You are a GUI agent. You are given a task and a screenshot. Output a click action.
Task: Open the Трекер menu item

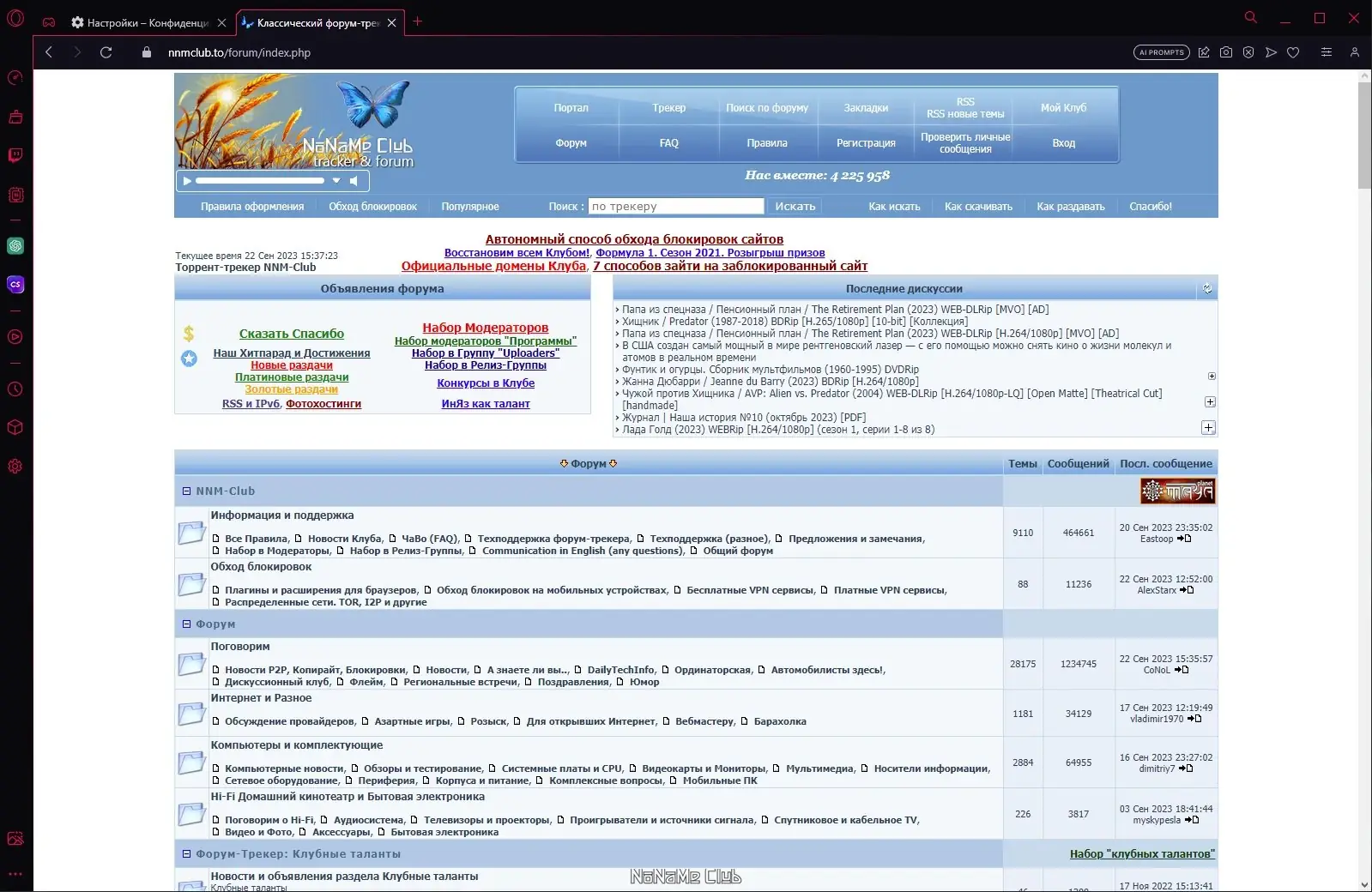pos(668,108)
